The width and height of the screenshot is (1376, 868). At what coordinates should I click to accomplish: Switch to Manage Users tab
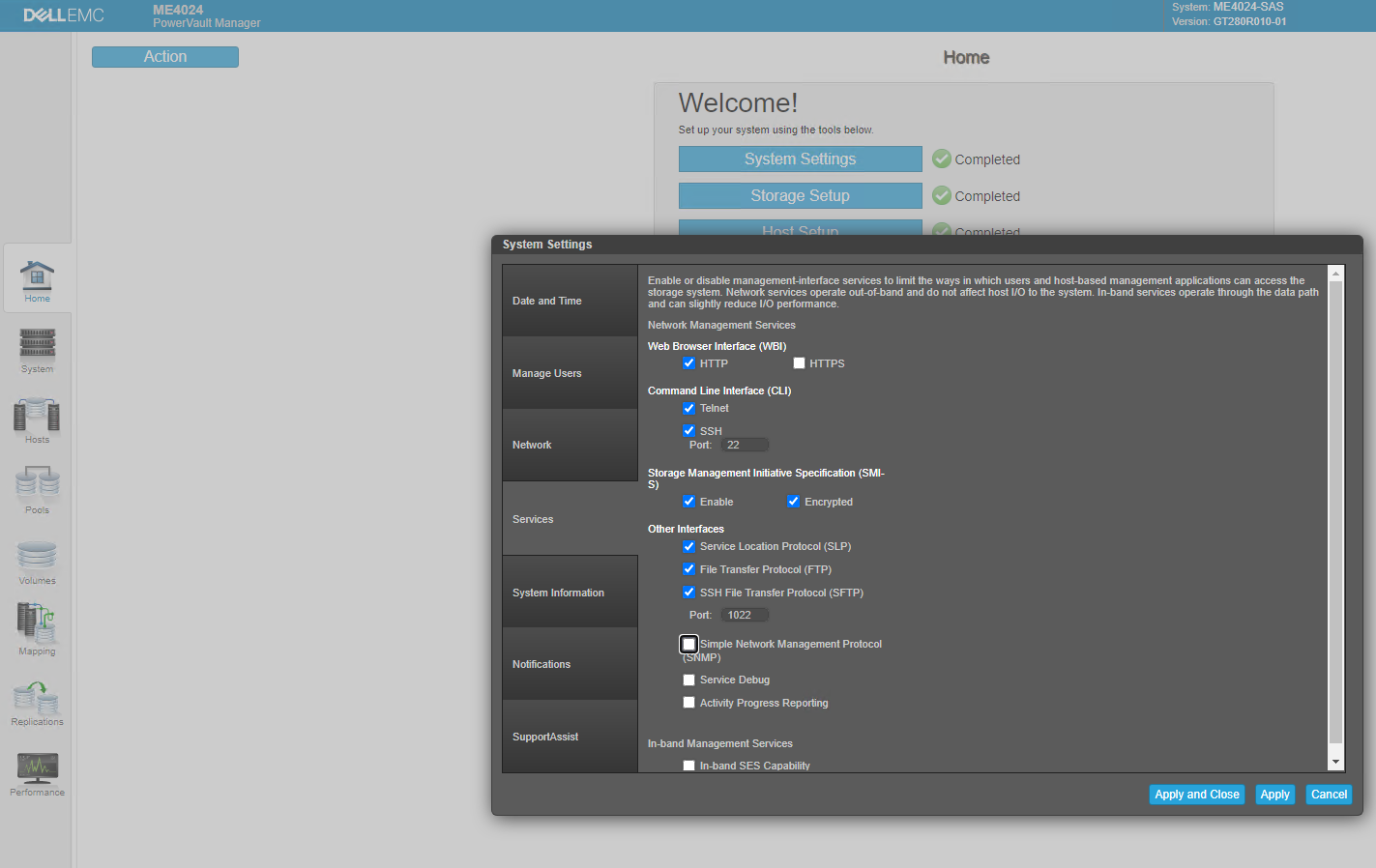tap(570, 373)
